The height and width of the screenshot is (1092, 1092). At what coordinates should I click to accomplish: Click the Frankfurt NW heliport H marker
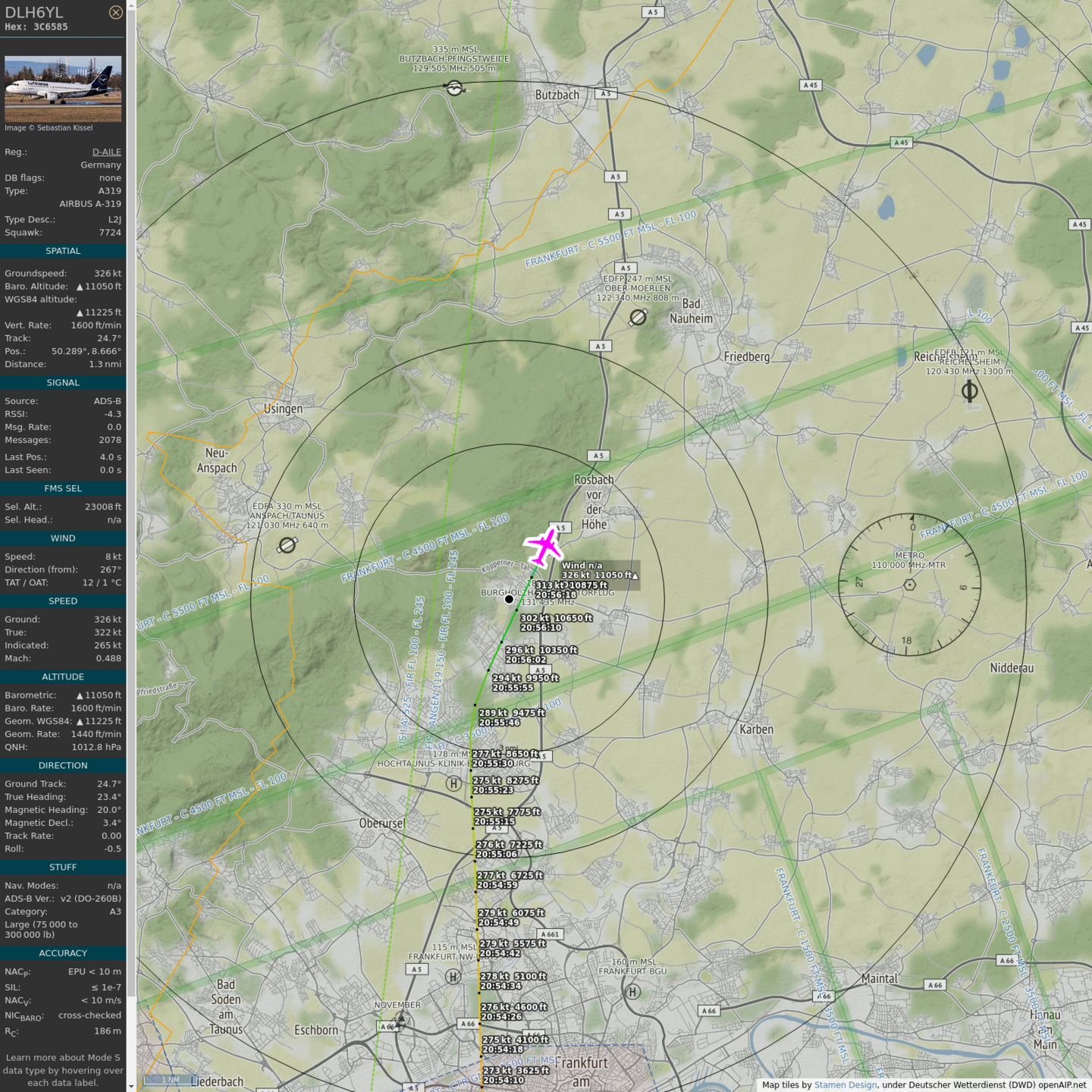pos(453,977)
